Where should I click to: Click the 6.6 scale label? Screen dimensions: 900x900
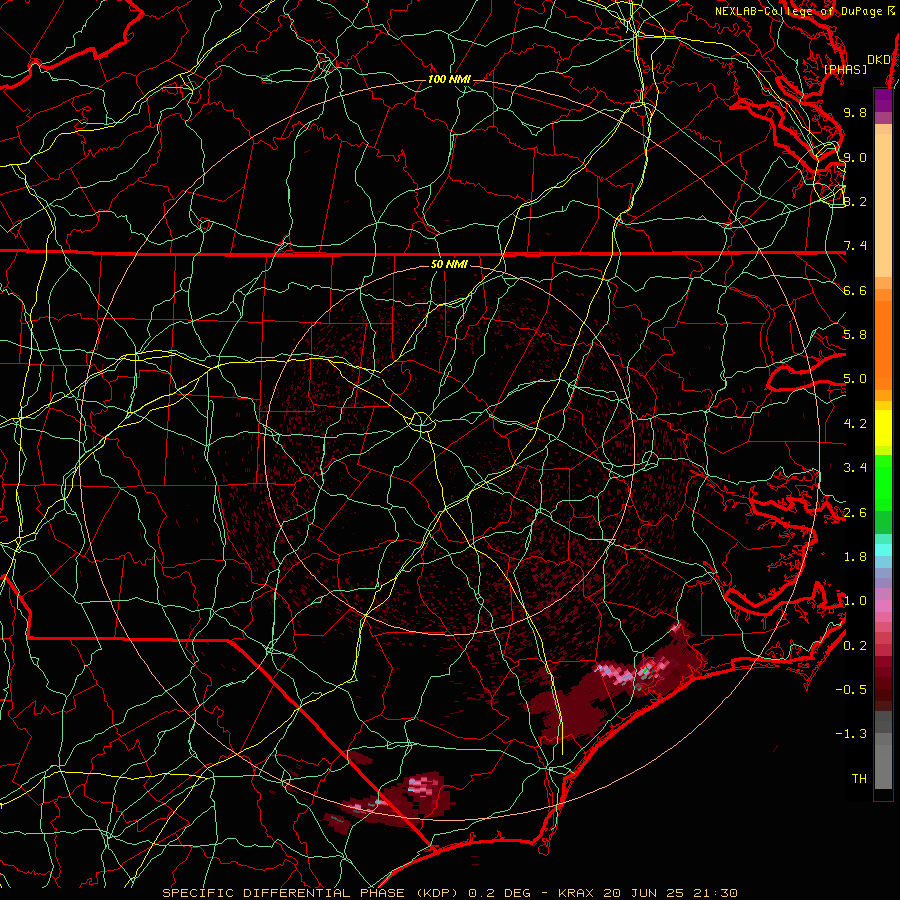(855, 290)
